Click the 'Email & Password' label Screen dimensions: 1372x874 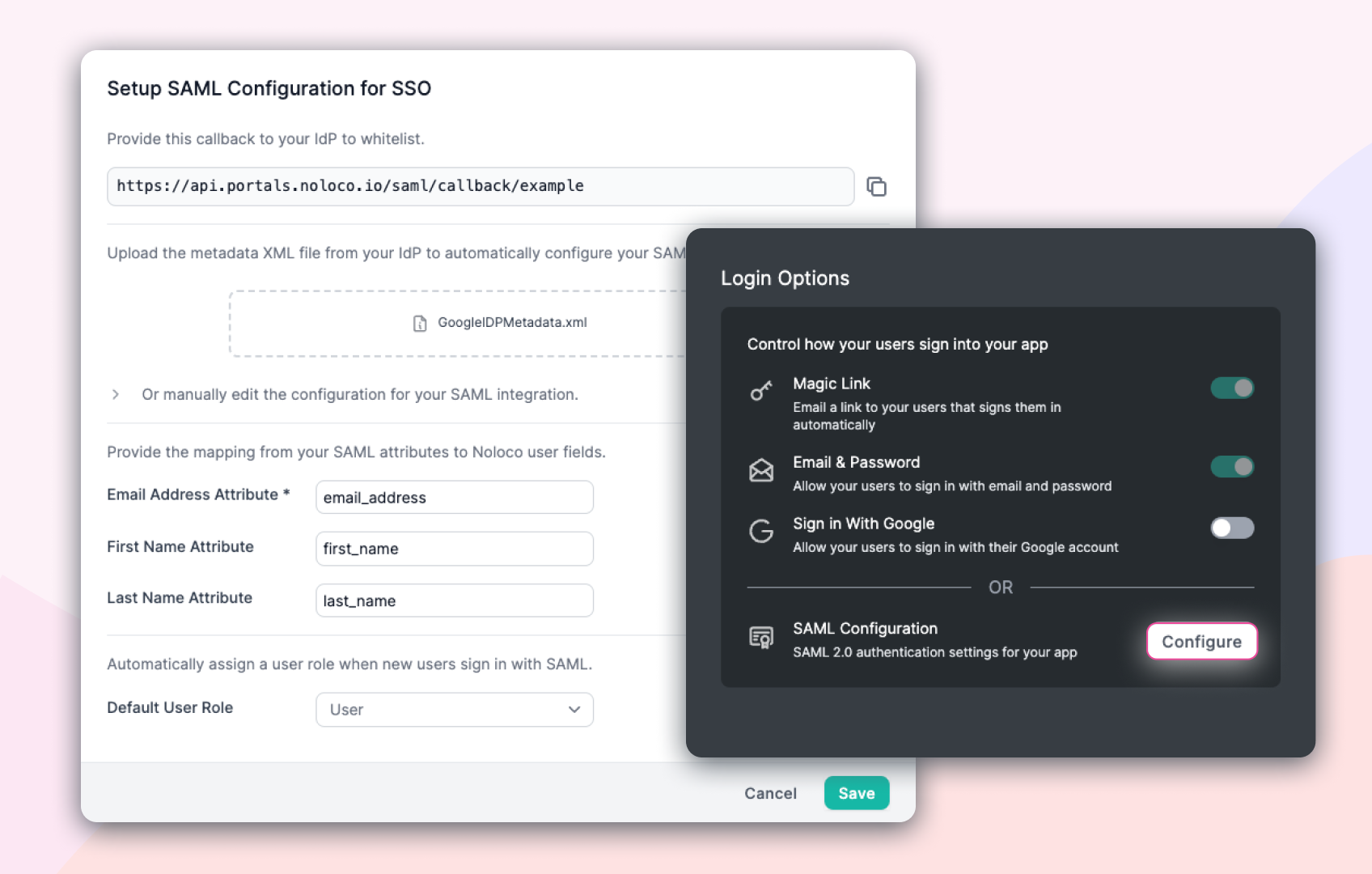pos(856,462)
